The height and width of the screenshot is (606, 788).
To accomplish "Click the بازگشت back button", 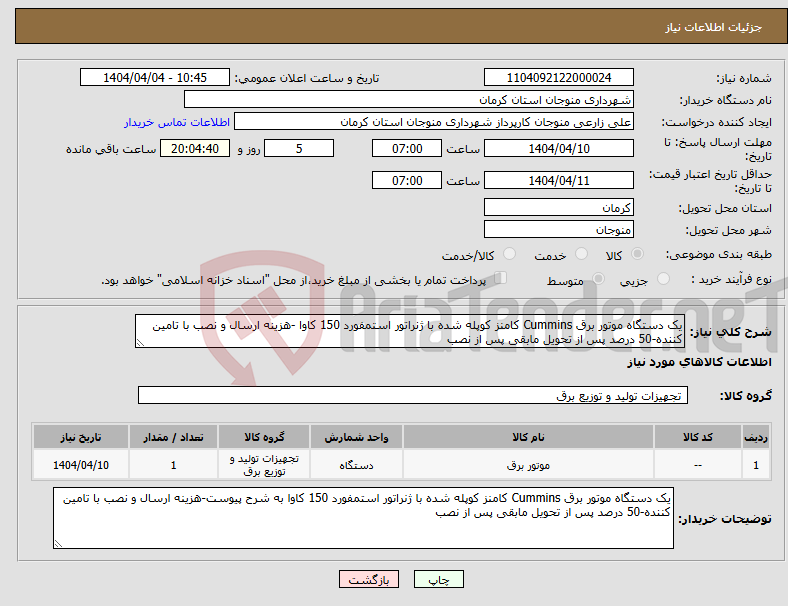I will [x=369, y=579].
